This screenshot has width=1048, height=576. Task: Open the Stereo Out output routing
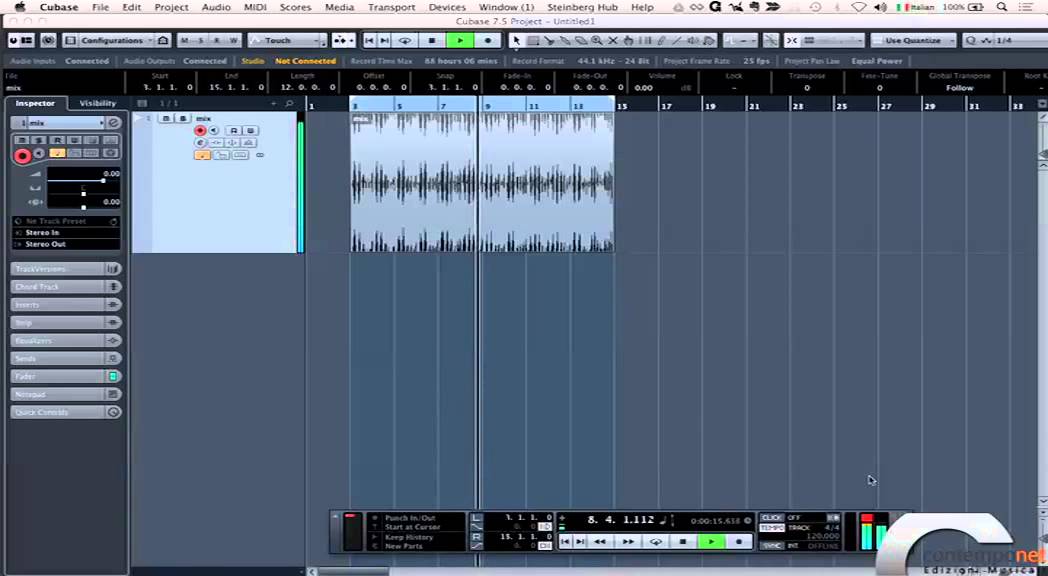66,244
